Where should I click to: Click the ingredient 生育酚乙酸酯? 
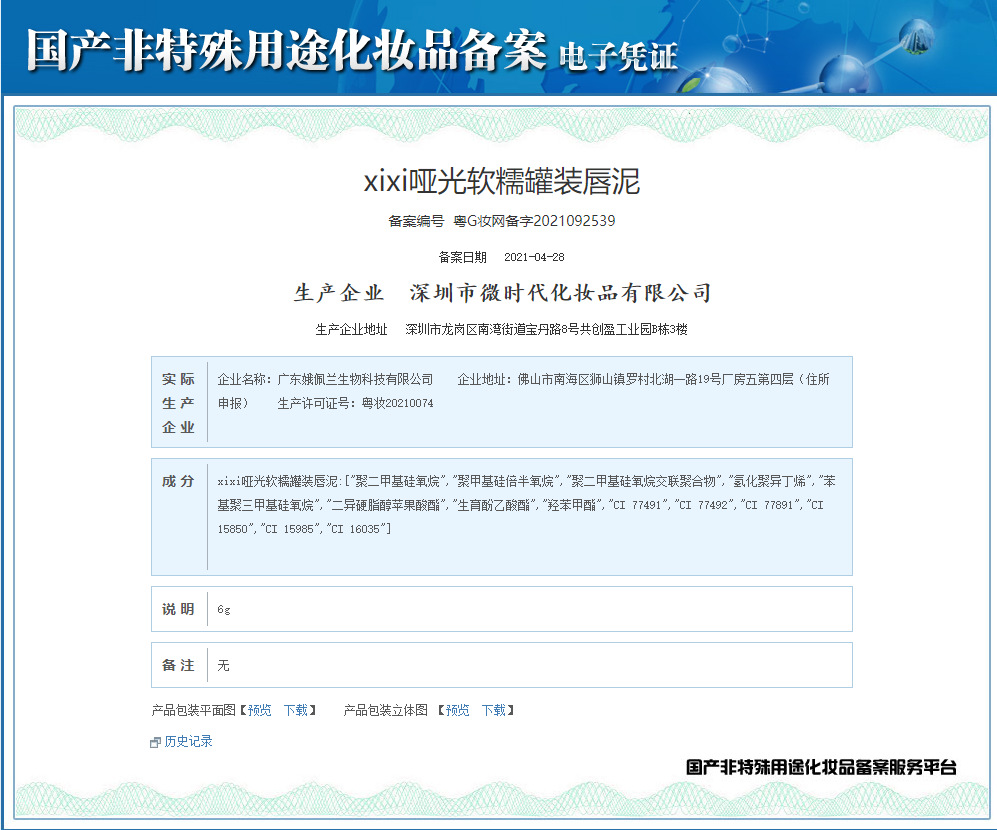tap(494, 505)
